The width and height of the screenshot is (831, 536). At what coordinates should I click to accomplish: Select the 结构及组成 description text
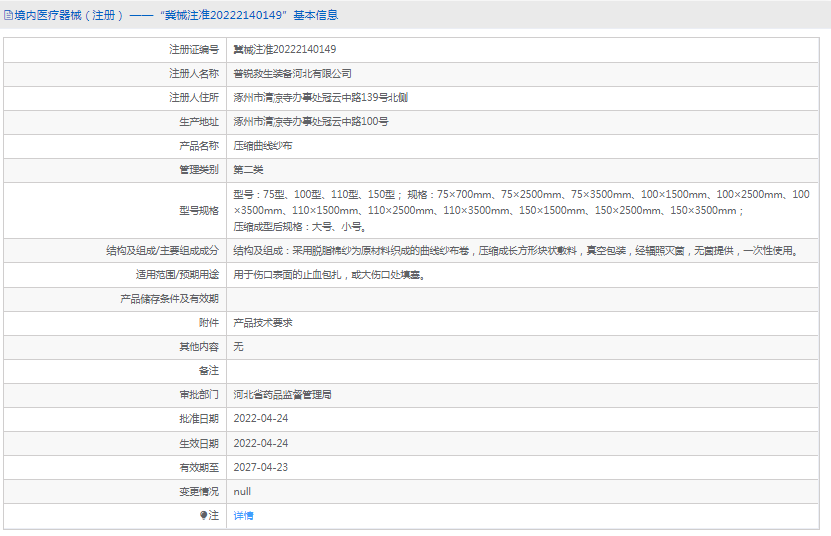(x=517, y=251)
